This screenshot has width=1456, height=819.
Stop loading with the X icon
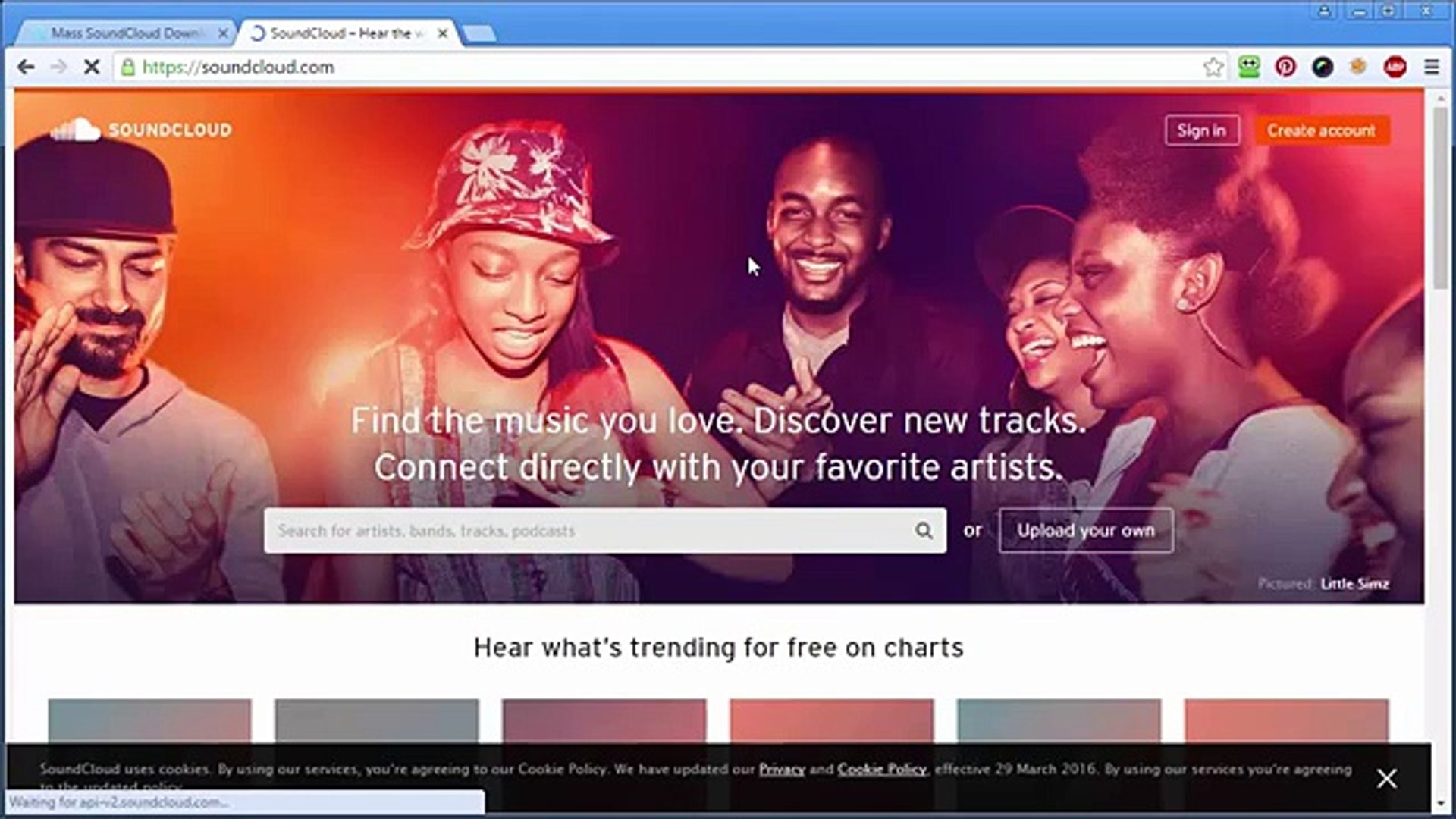click(x=90, y=67)
